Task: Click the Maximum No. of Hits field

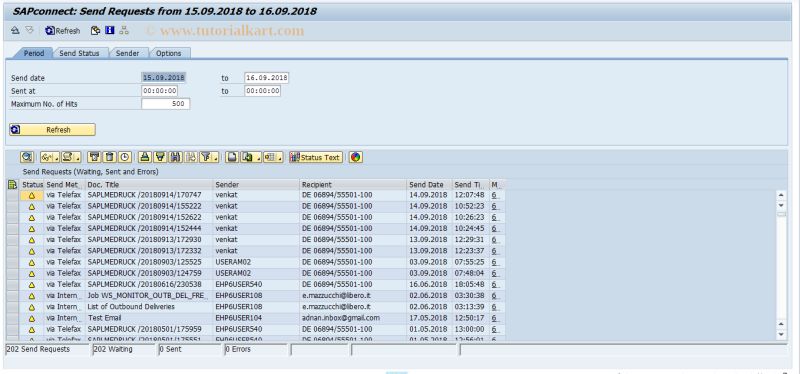Action: click(166, 104)
